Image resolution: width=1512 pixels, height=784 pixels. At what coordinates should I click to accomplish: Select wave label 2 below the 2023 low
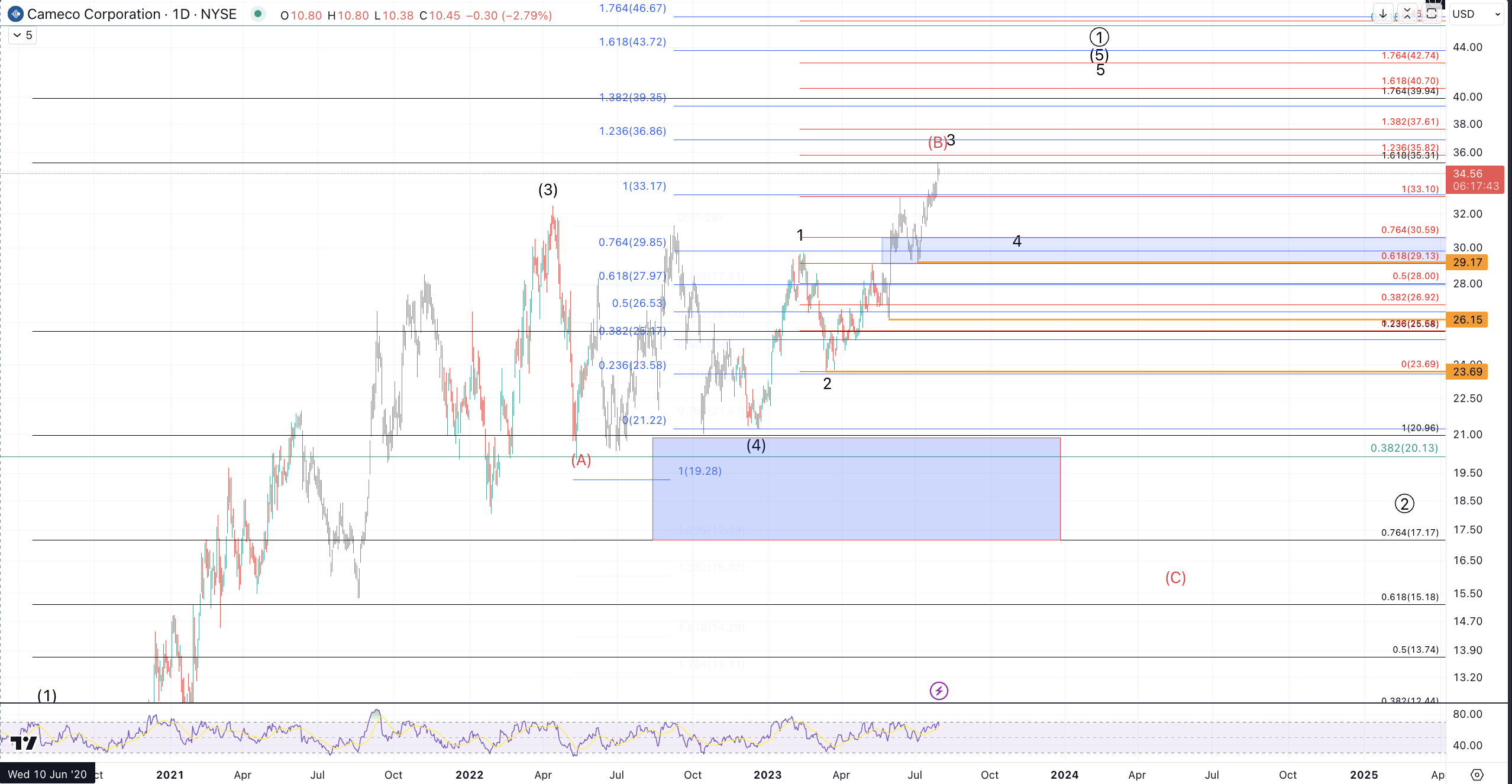[827, 384]
